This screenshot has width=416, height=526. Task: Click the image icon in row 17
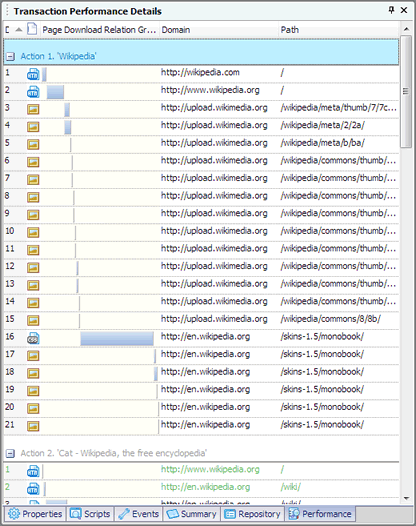pos(33,356)
